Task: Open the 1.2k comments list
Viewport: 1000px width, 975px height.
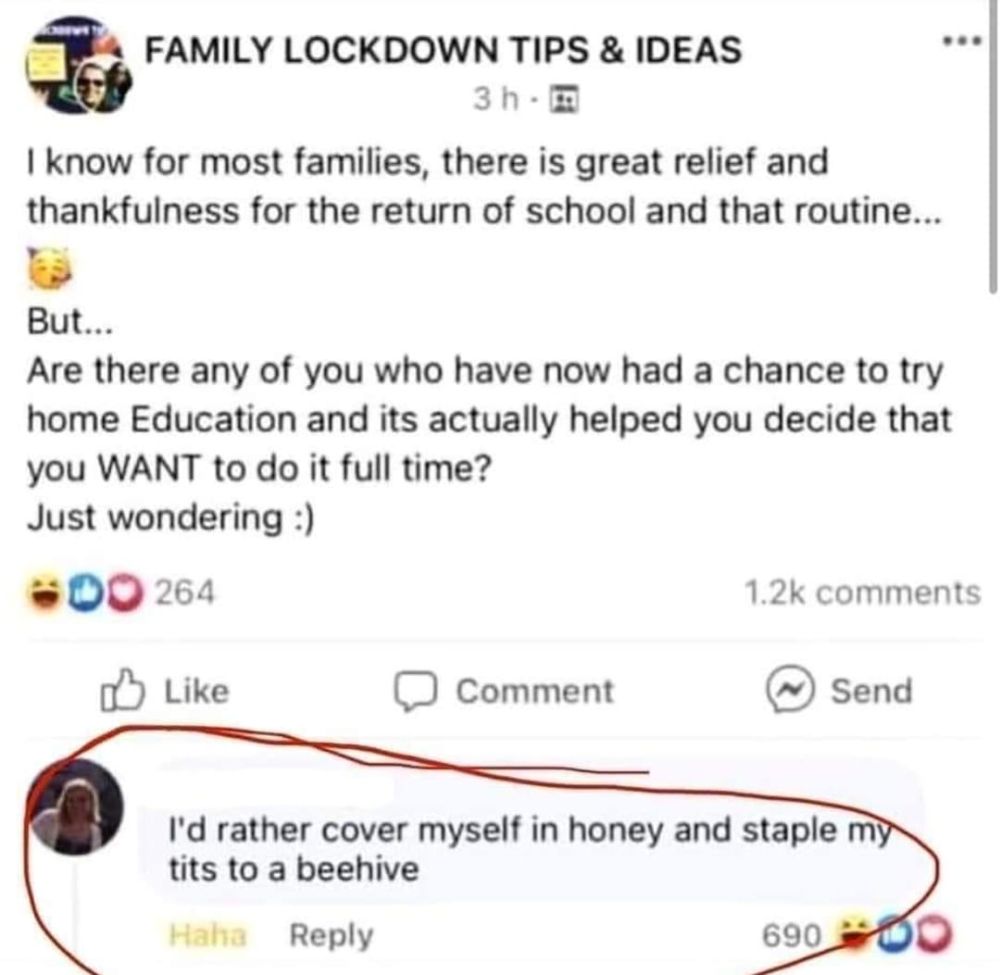Action: click(862, 592)
